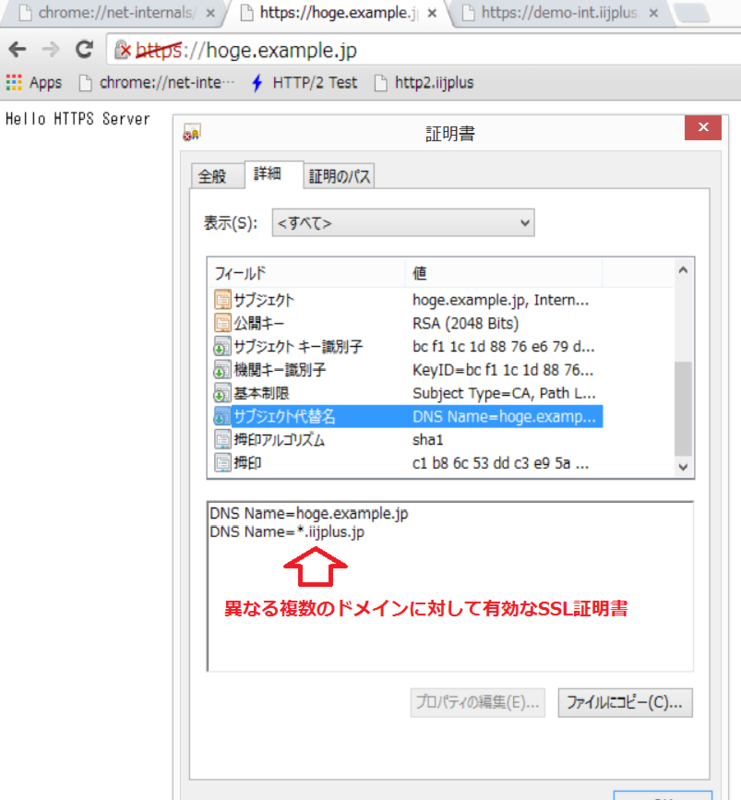741x800 pixels.
Task: Reload the page with the refresh icon
Action: [x=84, y=49]
